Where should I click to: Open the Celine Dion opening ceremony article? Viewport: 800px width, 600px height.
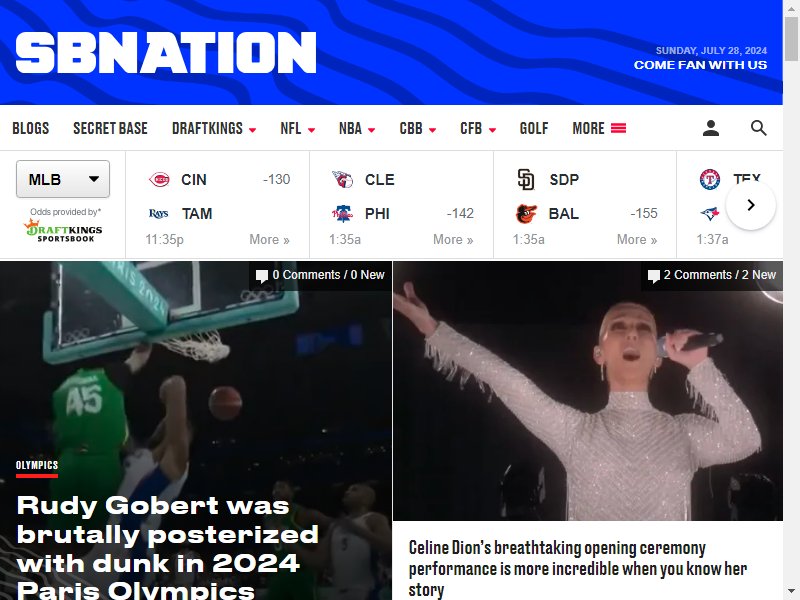pyautogui.click(x=578, y=568)
